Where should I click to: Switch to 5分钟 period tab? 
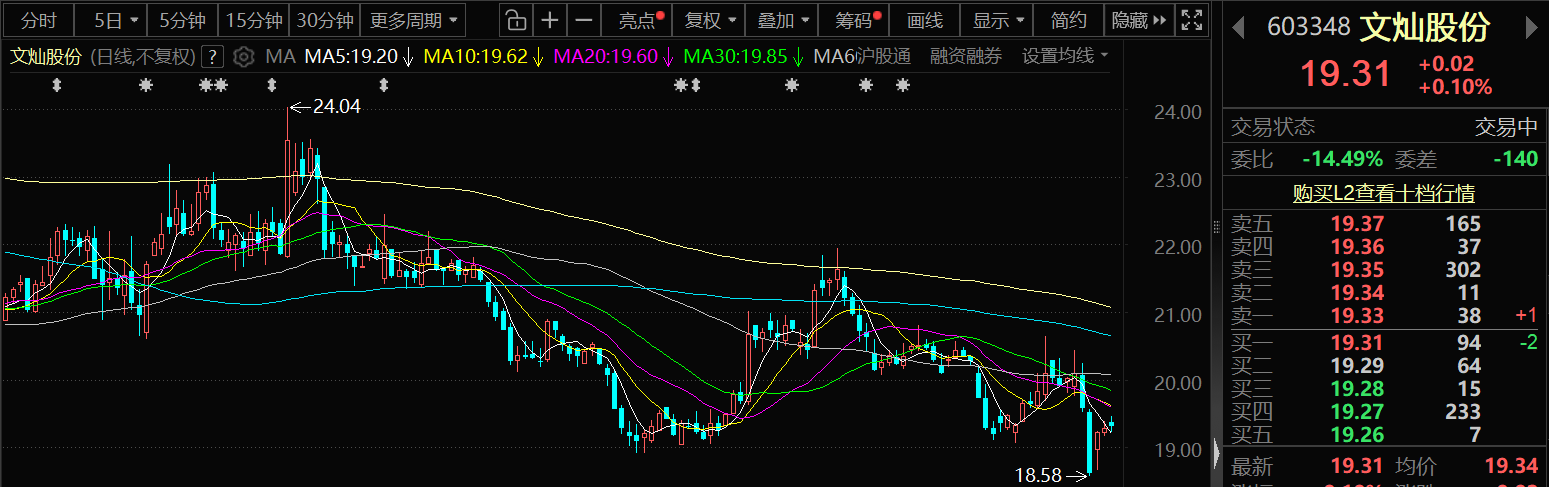(181, 20)
